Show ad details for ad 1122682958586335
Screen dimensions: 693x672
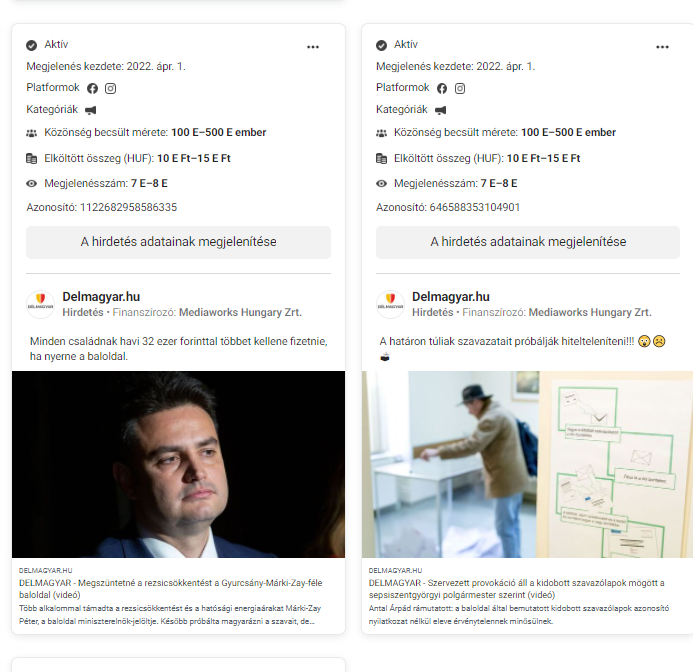[179, 242]
